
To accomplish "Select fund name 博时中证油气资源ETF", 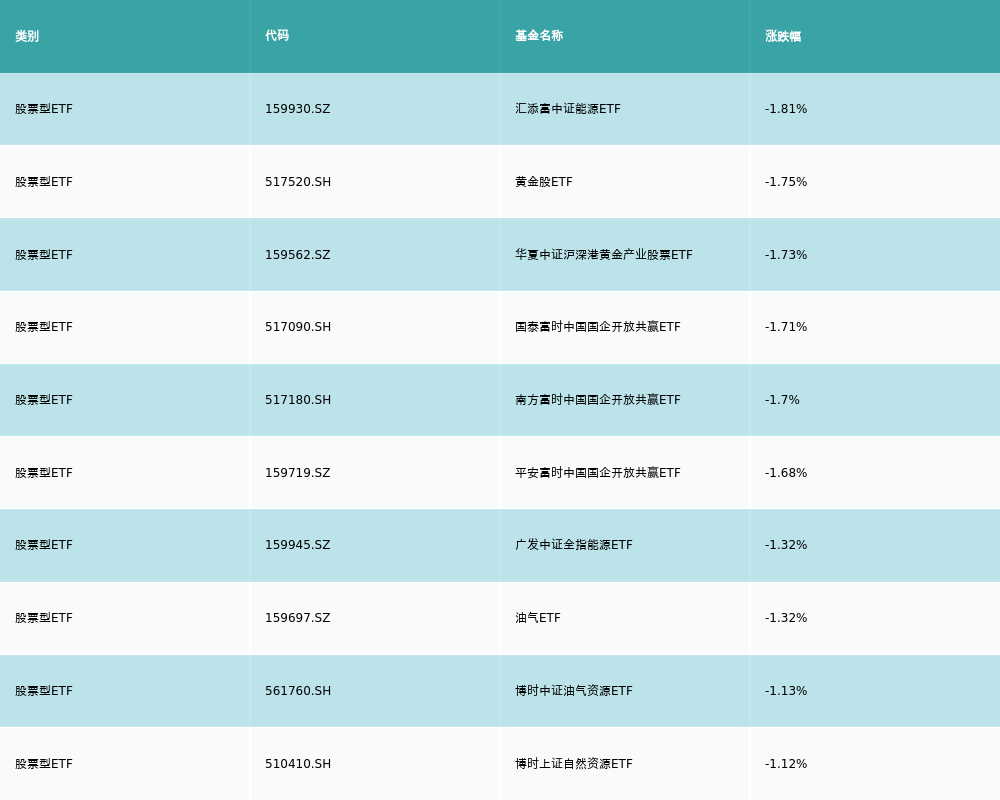I will click(573, 691).
